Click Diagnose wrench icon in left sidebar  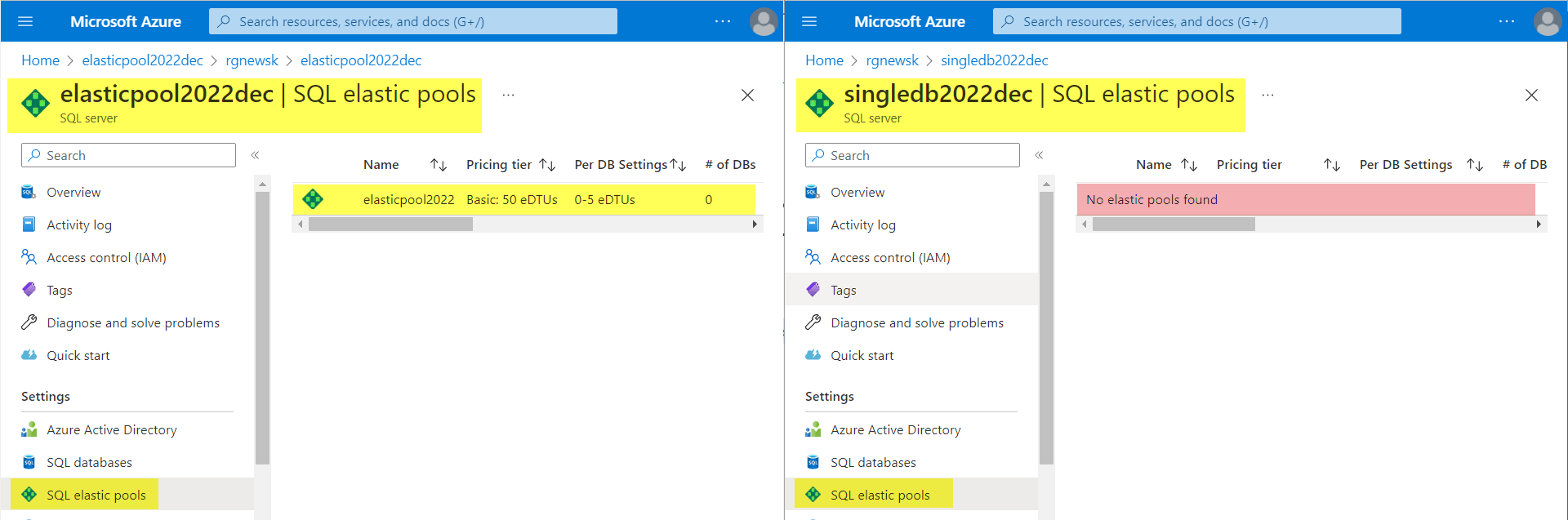click(29, 322)
